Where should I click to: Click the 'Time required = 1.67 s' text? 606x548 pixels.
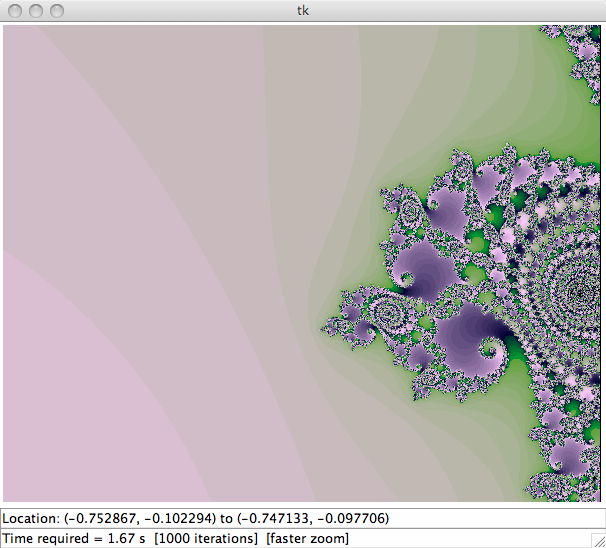point(74,538)
